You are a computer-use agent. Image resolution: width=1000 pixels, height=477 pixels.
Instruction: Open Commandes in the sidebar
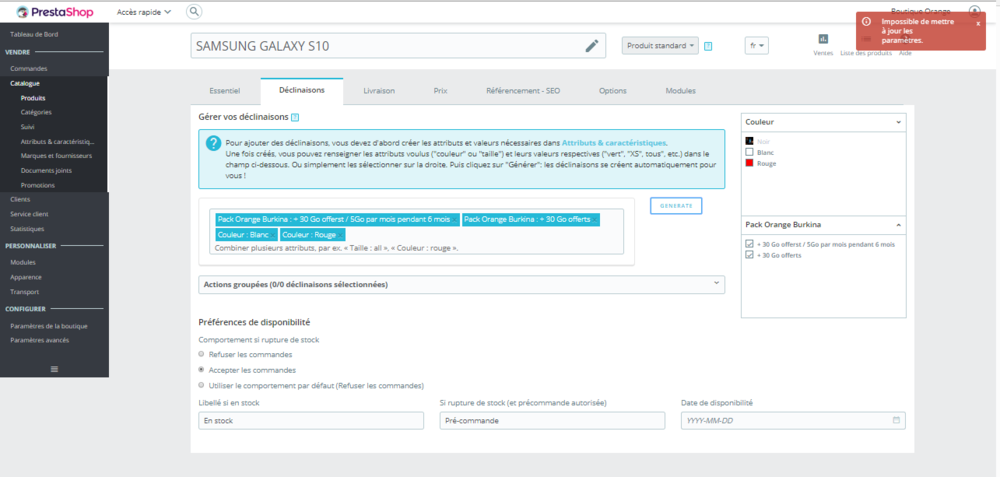29,68
